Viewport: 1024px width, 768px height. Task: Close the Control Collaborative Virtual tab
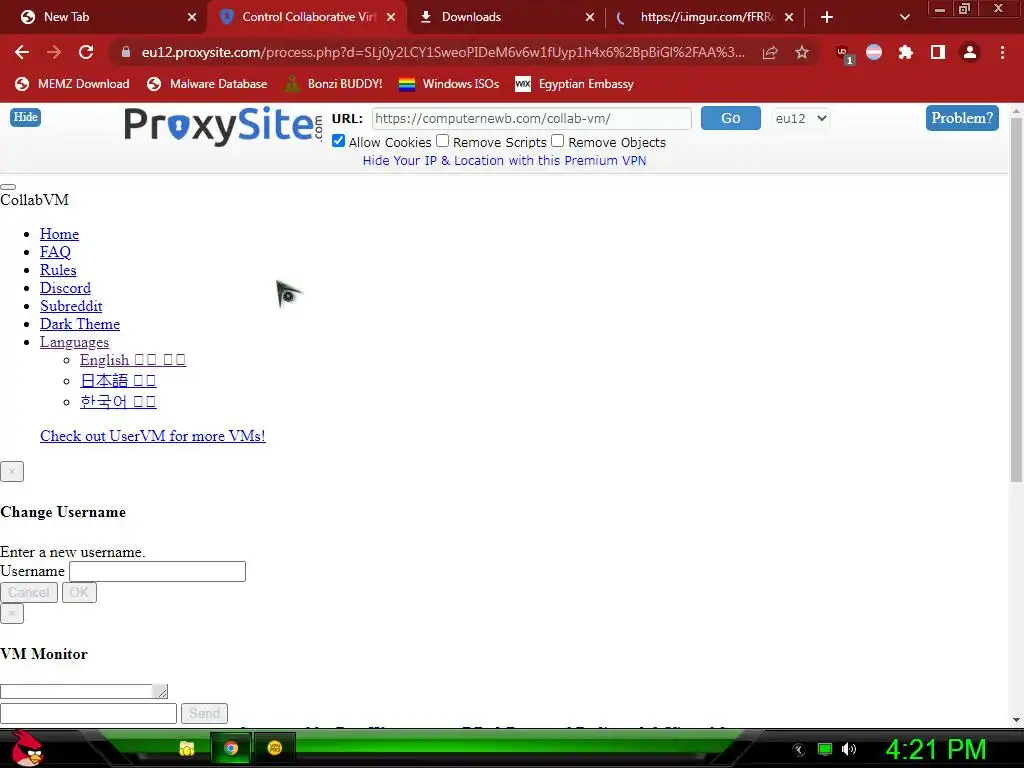click(x=391, y=17)
